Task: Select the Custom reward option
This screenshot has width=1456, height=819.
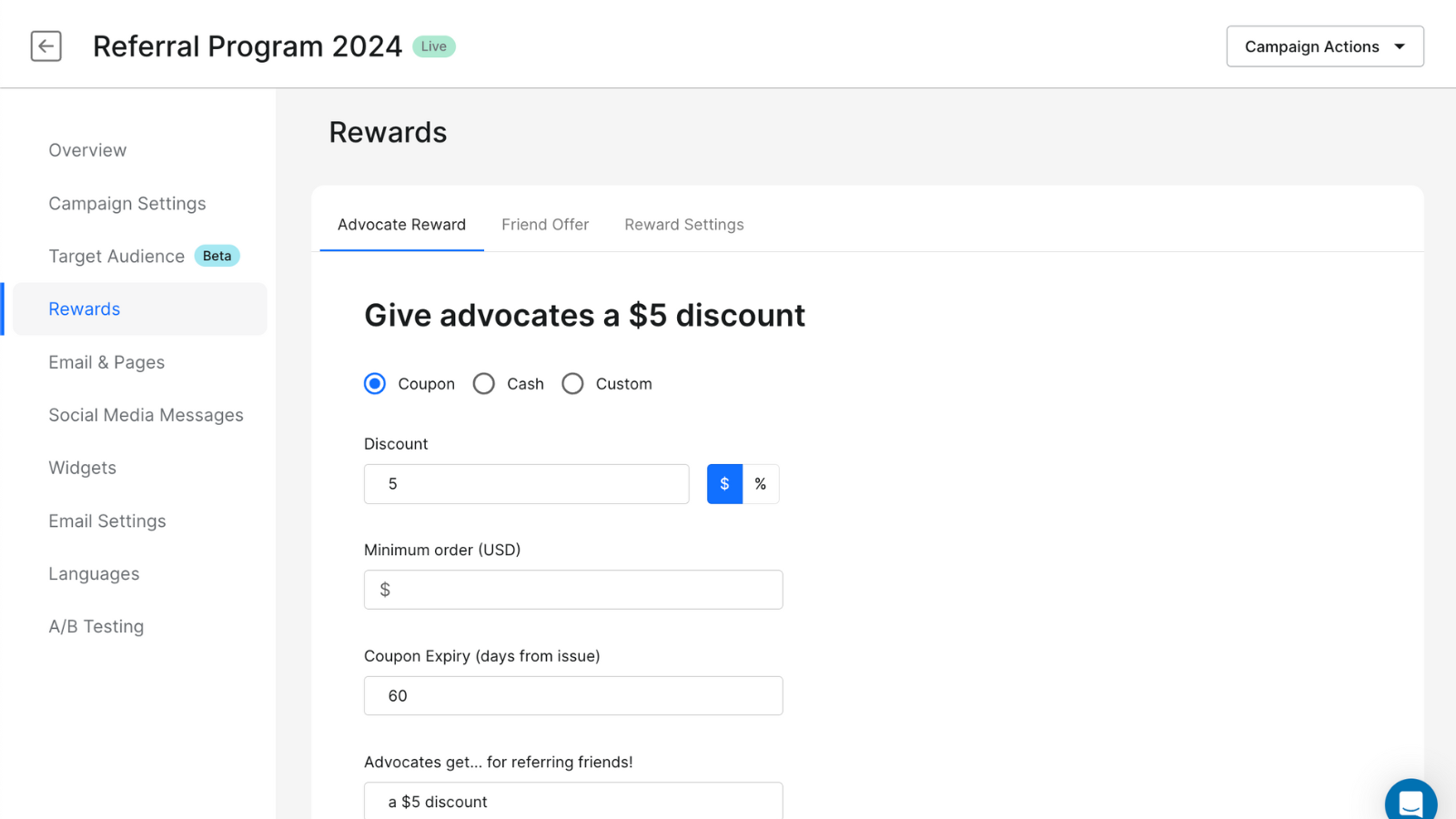Action: pyautogui.click(x=572, y=383)
